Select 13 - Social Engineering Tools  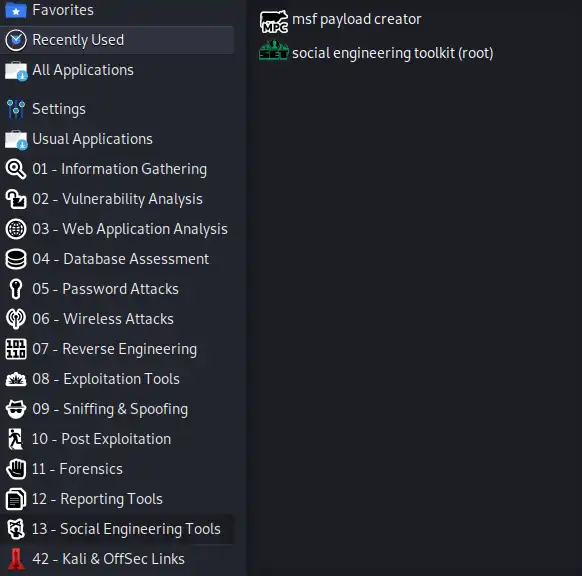click(117, 529)
